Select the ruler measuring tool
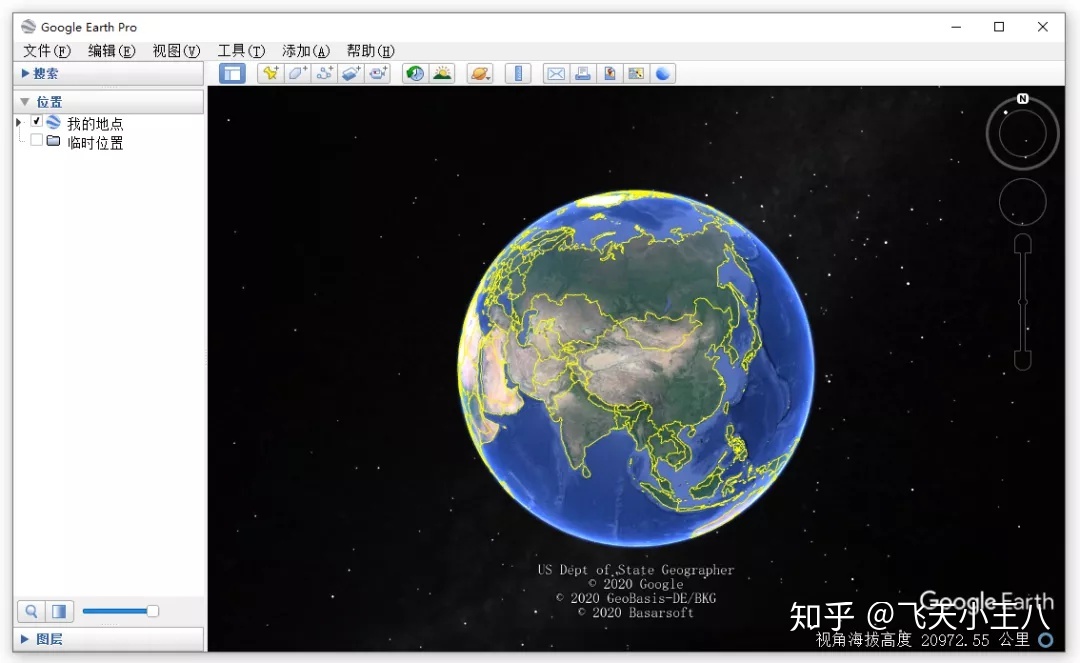This screenshot has height=663, width=1080. 518,73
